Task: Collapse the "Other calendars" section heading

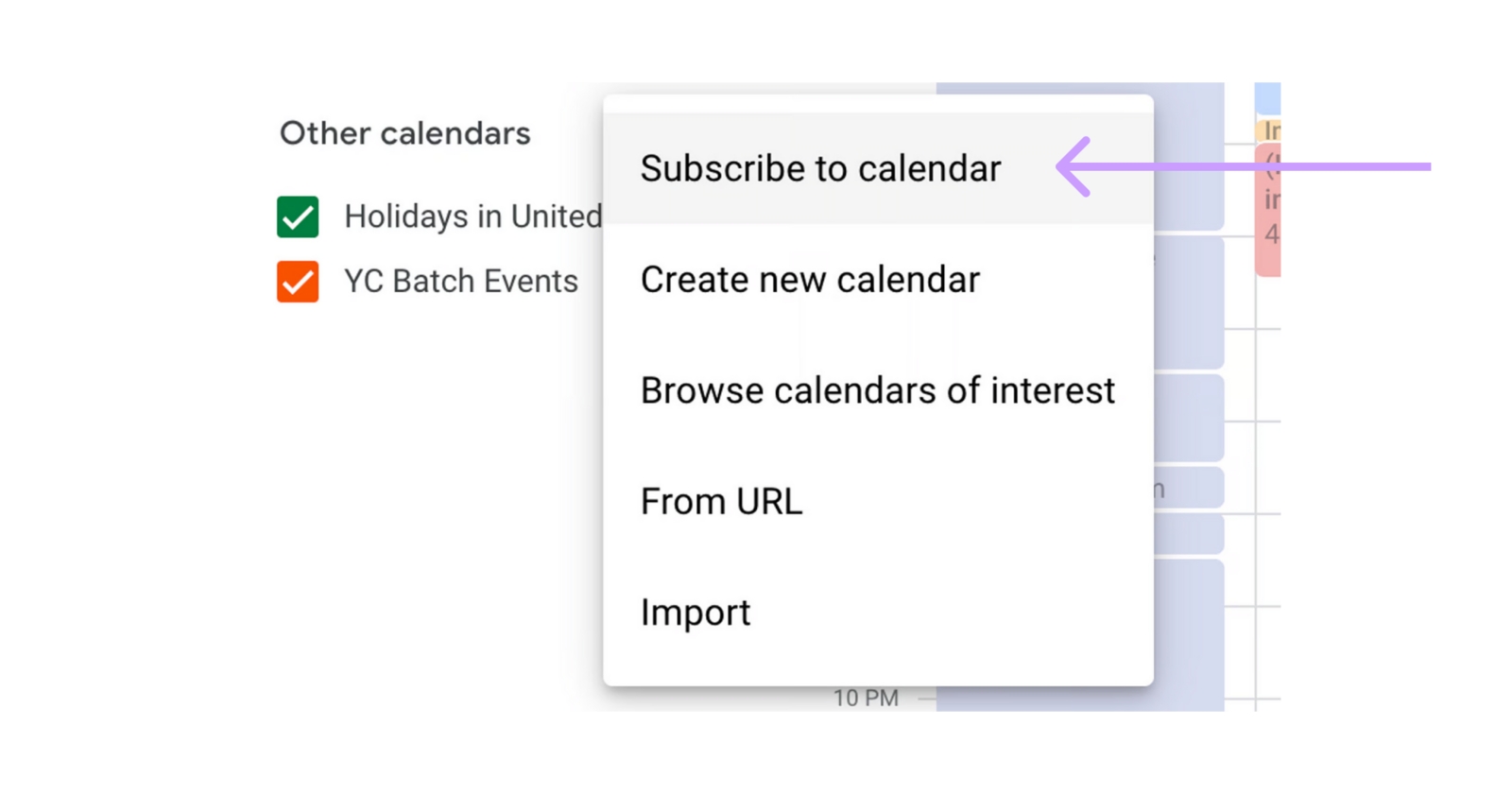Action: coord(404,133)
